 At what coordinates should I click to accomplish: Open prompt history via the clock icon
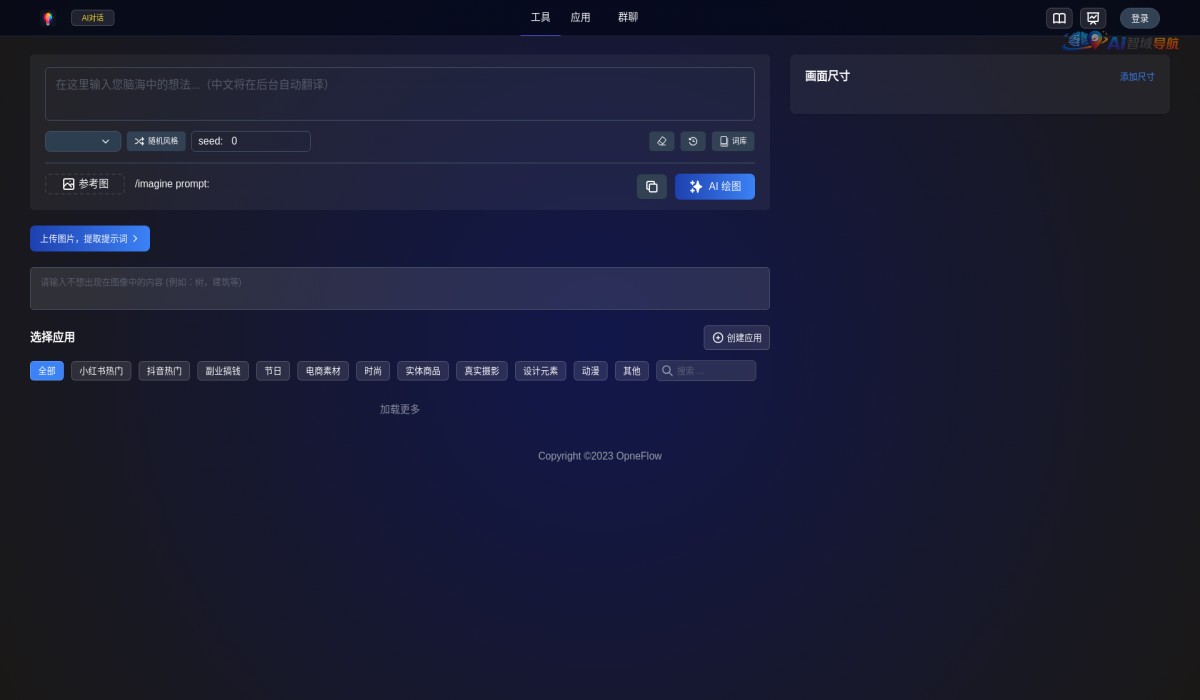tap(693, 141)
